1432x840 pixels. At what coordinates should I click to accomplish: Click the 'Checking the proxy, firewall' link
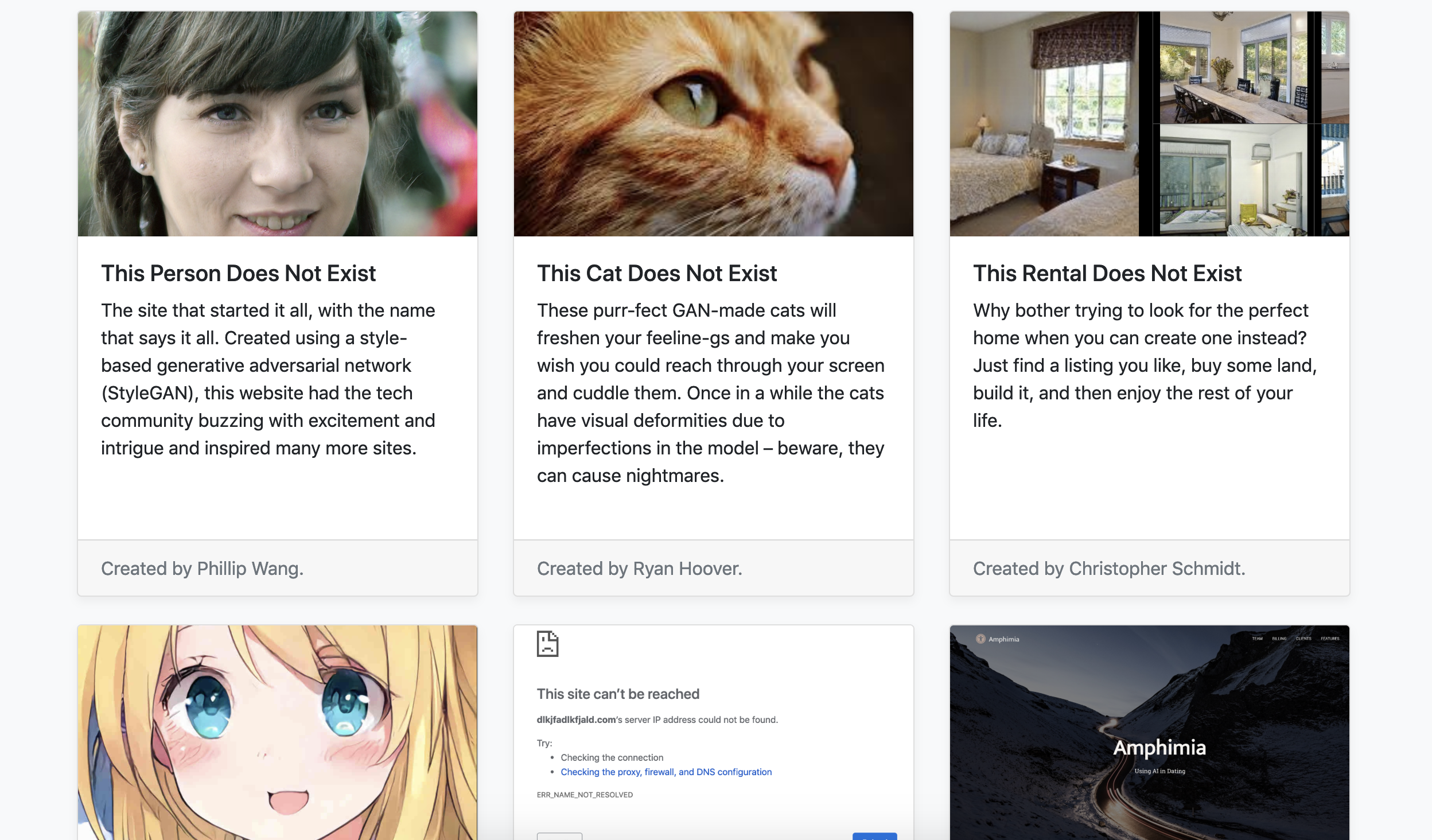point(666,772)
